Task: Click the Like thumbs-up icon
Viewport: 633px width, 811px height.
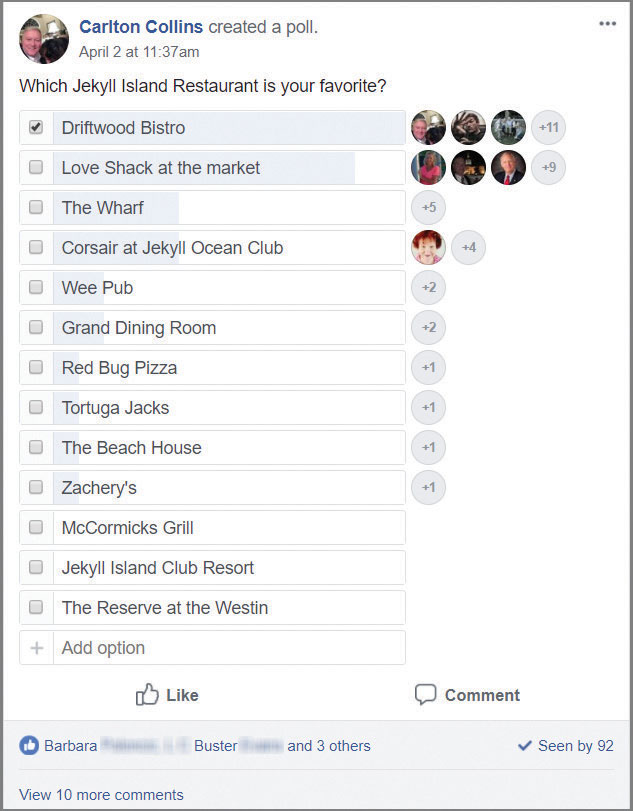Action: pyautogui.click(x=148, y=694)
